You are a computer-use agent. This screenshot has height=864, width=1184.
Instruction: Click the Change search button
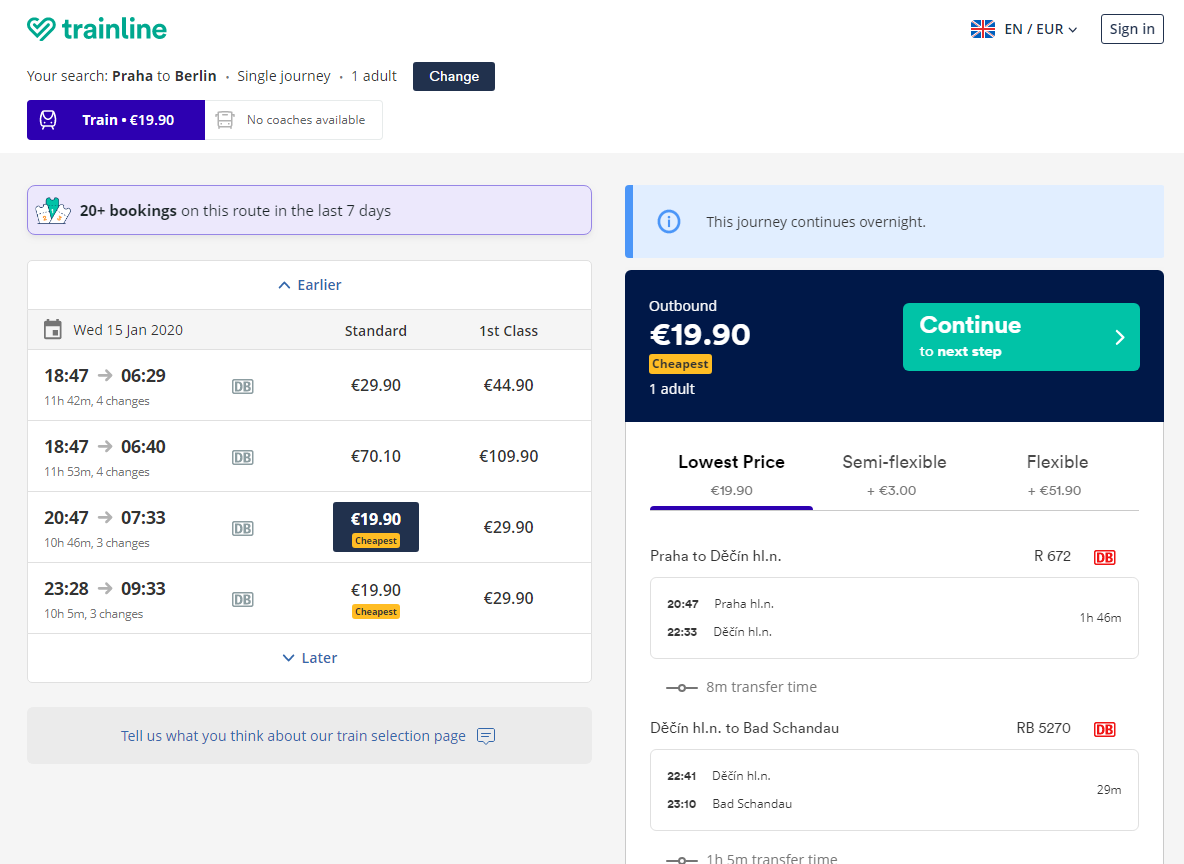click(x=453, y=77)
